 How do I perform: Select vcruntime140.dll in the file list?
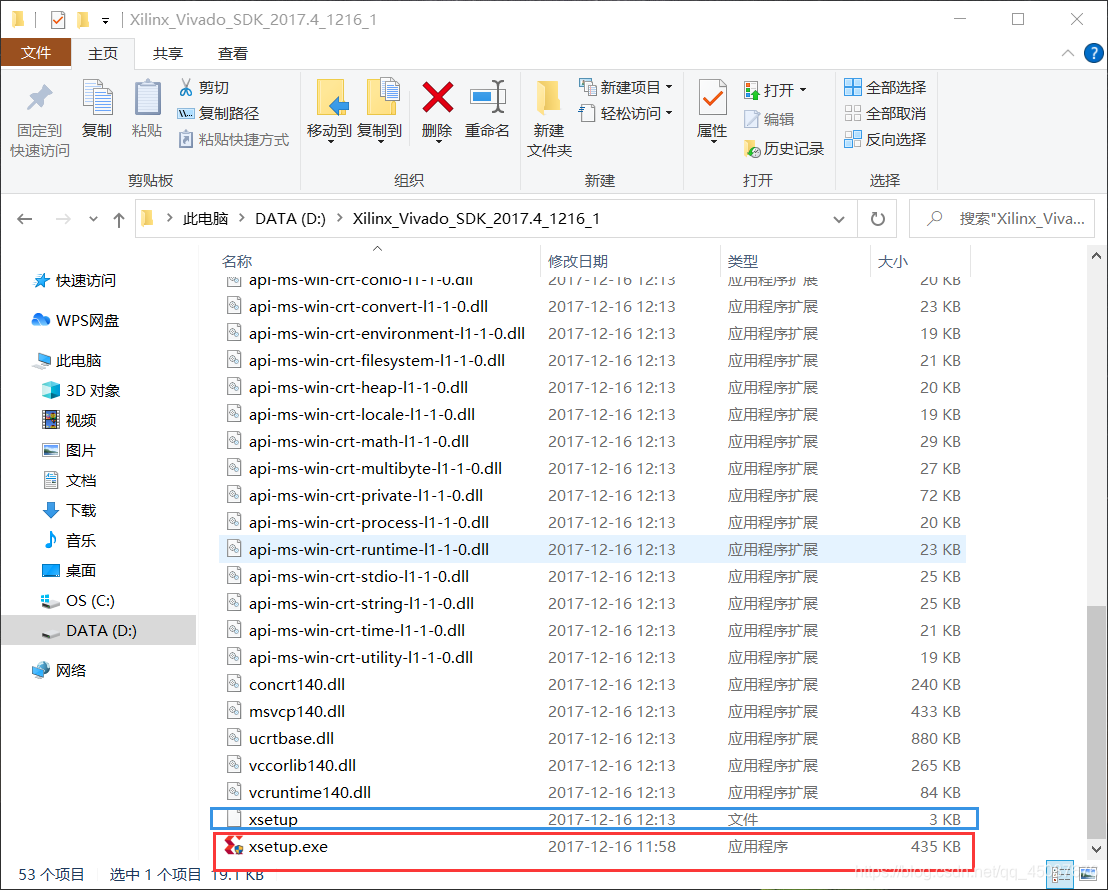click(x=594, y=792)
